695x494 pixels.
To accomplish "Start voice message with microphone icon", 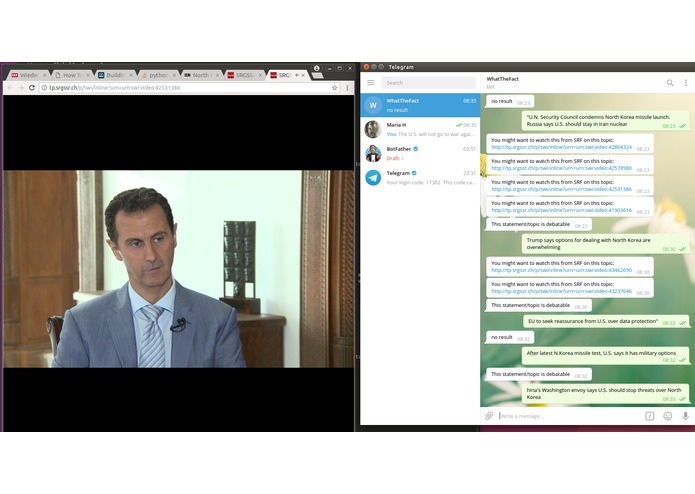I will [x=685, y=416].
